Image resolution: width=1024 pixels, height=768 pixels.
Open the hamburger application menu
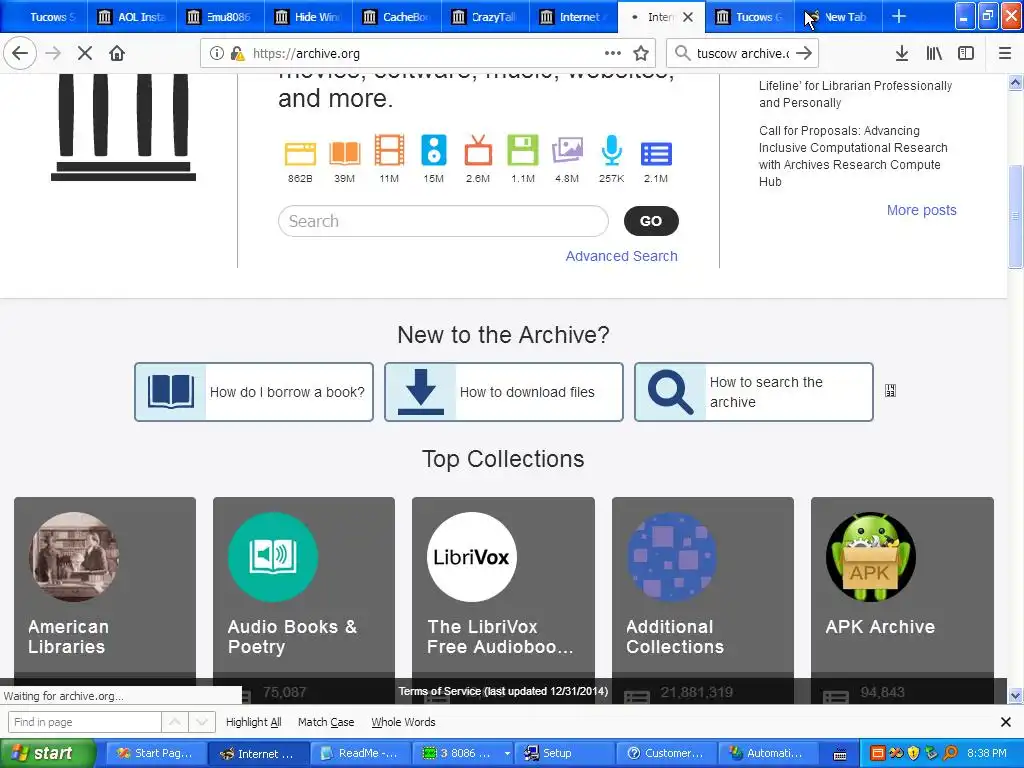click(x=1005, y=54)
